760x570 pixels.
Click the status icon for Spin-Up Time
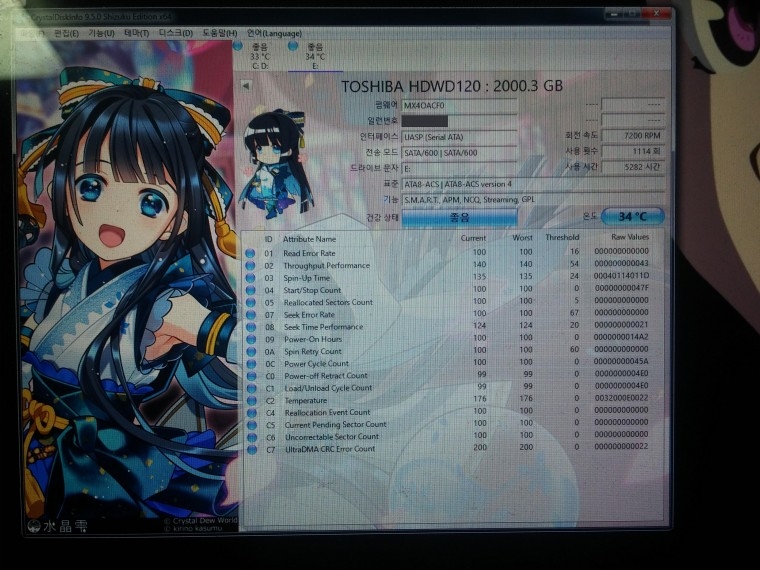[x=250, y=278]
